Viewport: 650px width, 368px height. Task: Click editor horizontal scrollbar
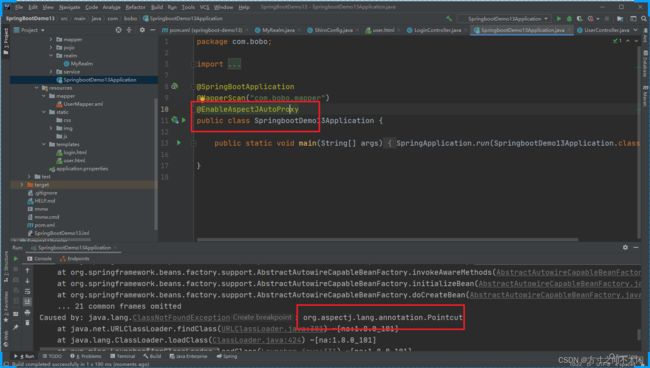(387, 239)
